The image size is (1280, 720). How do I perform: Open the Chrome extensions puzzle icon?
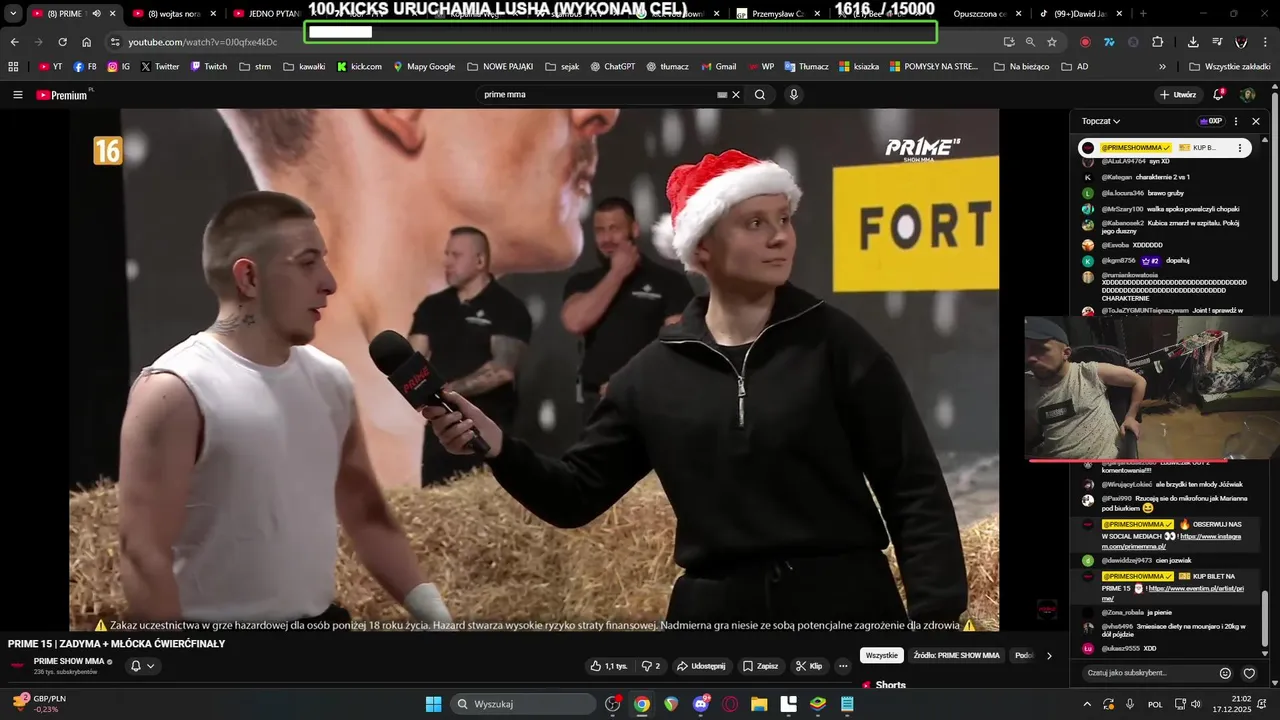pos(1157,42)
